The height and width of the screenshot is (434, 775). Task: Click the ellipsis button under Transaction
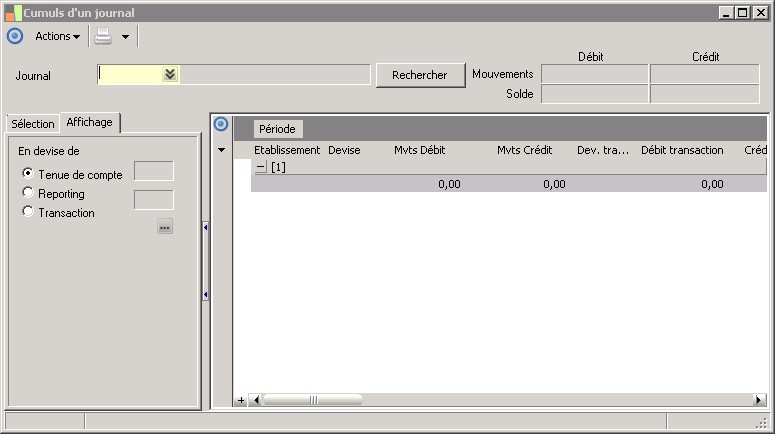pos(165,227)
